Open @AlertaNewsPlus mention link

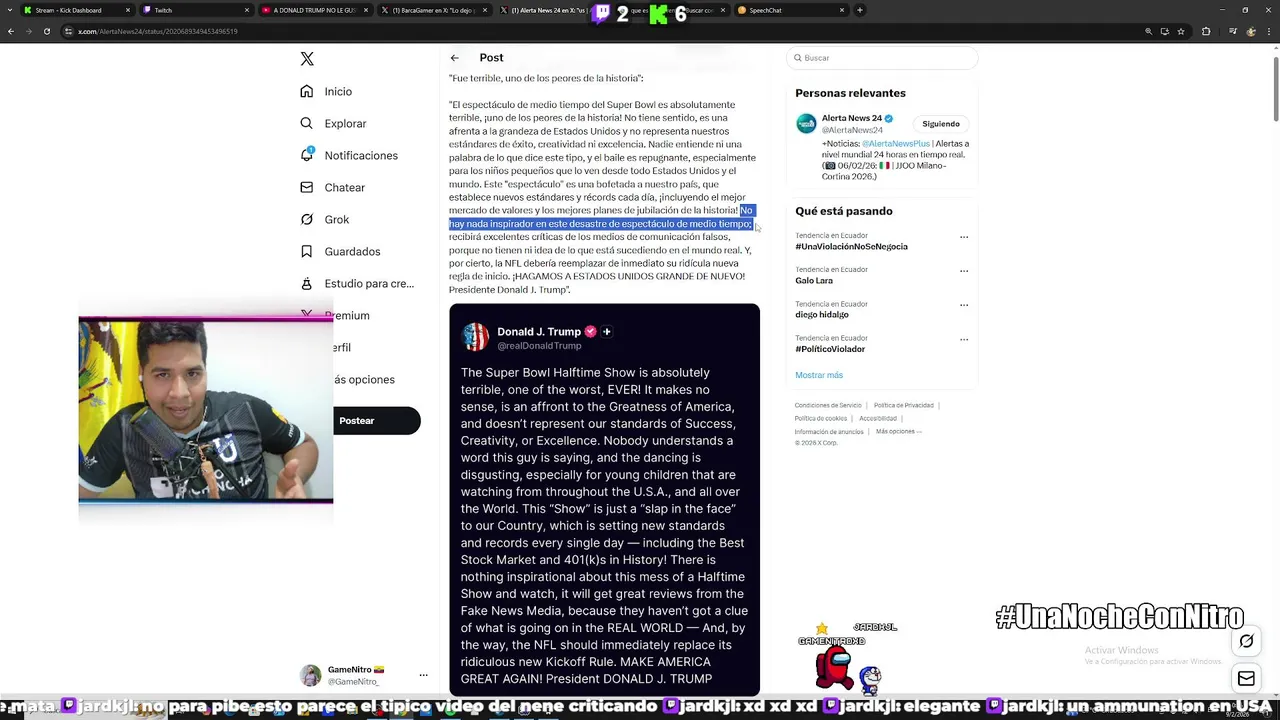coord(896,143)
